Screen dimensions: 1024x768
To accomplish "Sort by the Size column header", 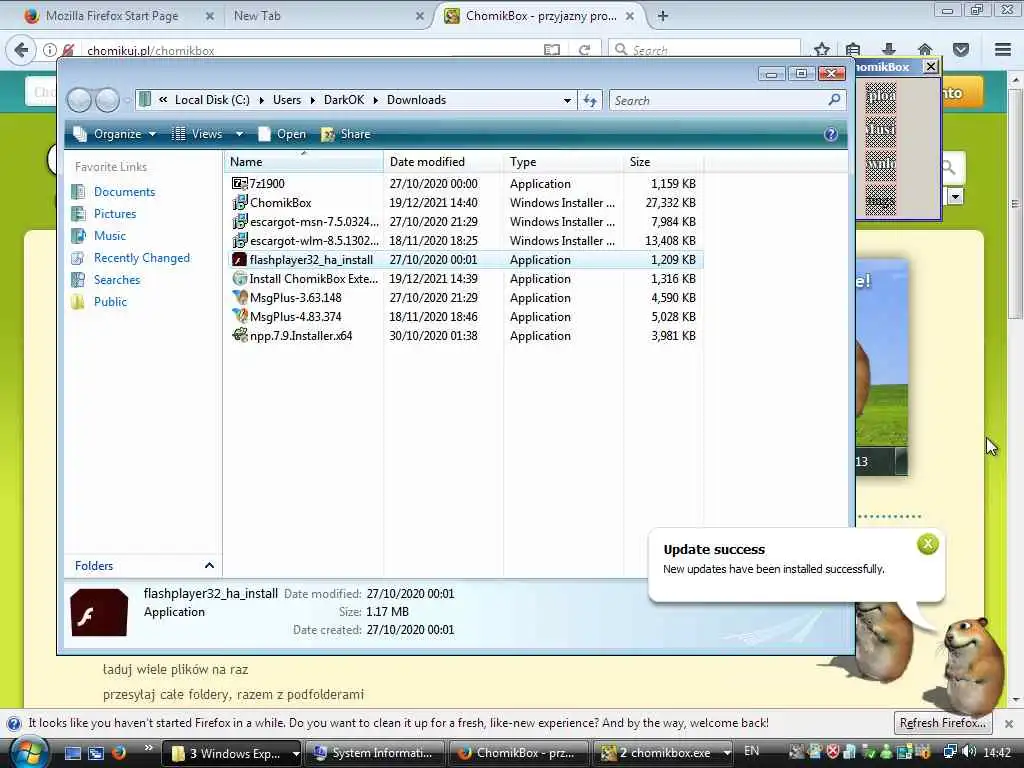I will point(664,162).
